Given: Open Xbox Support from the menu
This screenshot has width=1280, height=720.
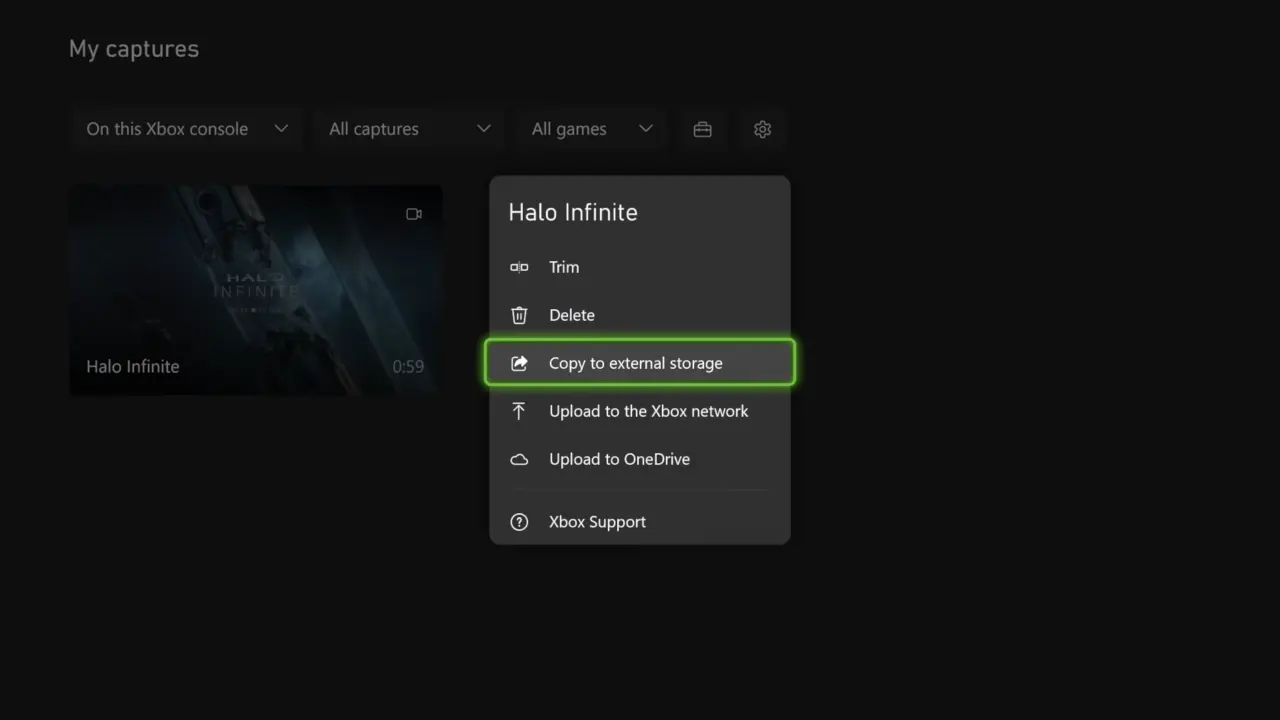Looking at the screenshot, I should (597, 521).
